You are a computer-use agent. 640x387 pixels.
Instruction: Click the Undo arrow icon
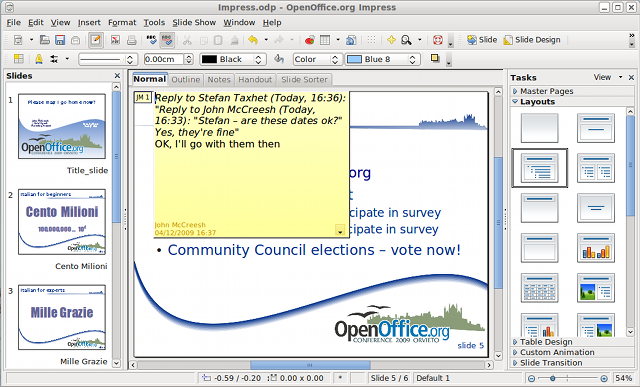point(253,40)
